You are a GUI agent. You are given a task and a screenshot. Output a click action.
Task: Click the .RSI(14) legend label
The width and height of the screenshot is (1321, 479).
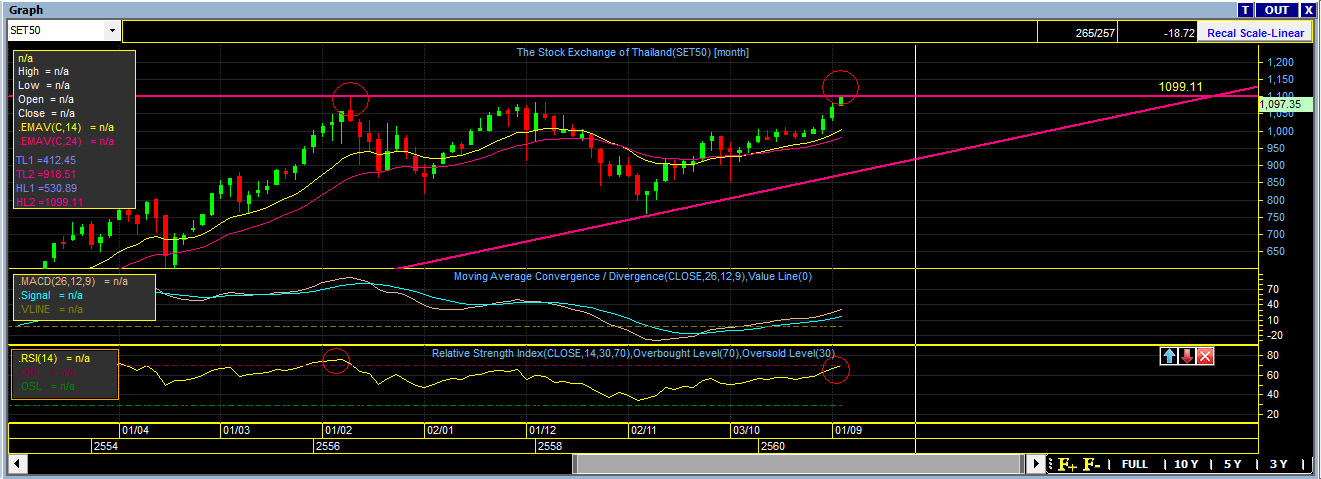click(54, 357)
